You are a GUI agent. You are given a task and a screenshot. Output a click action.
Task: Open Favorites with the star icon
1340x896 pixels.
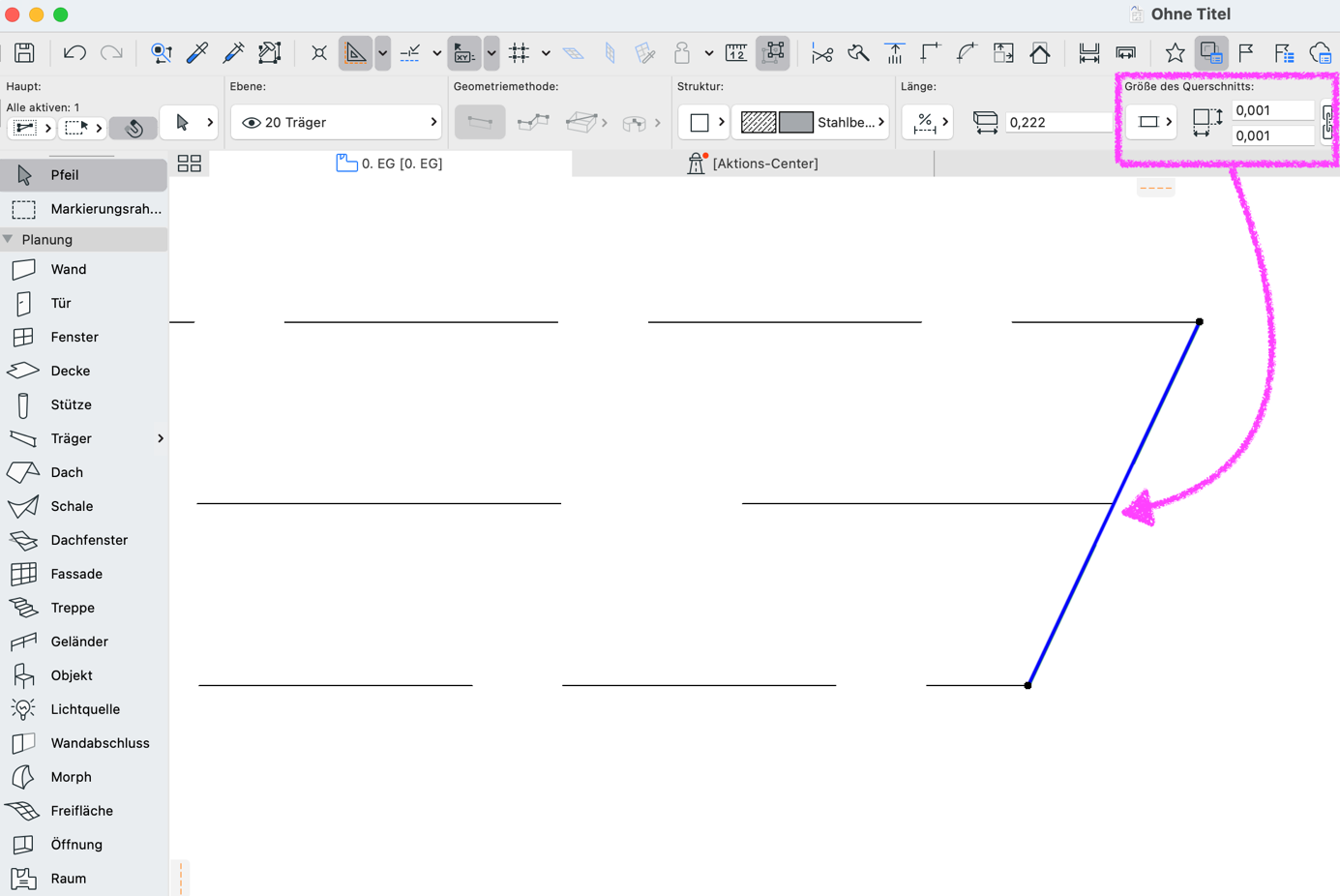click(1175, 53)
